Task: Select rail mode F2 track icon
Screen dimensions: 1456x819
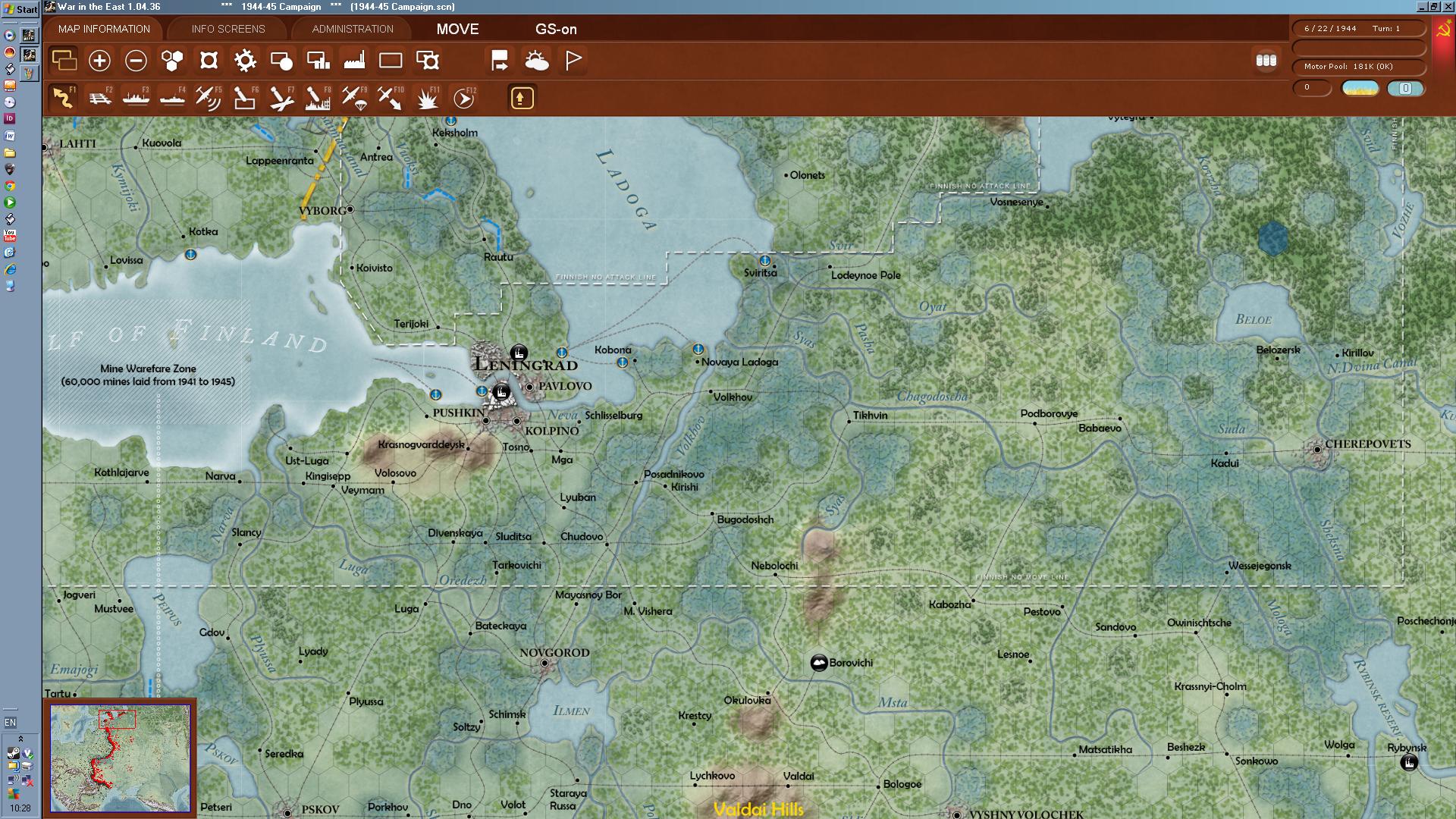Action: (99, 98)
